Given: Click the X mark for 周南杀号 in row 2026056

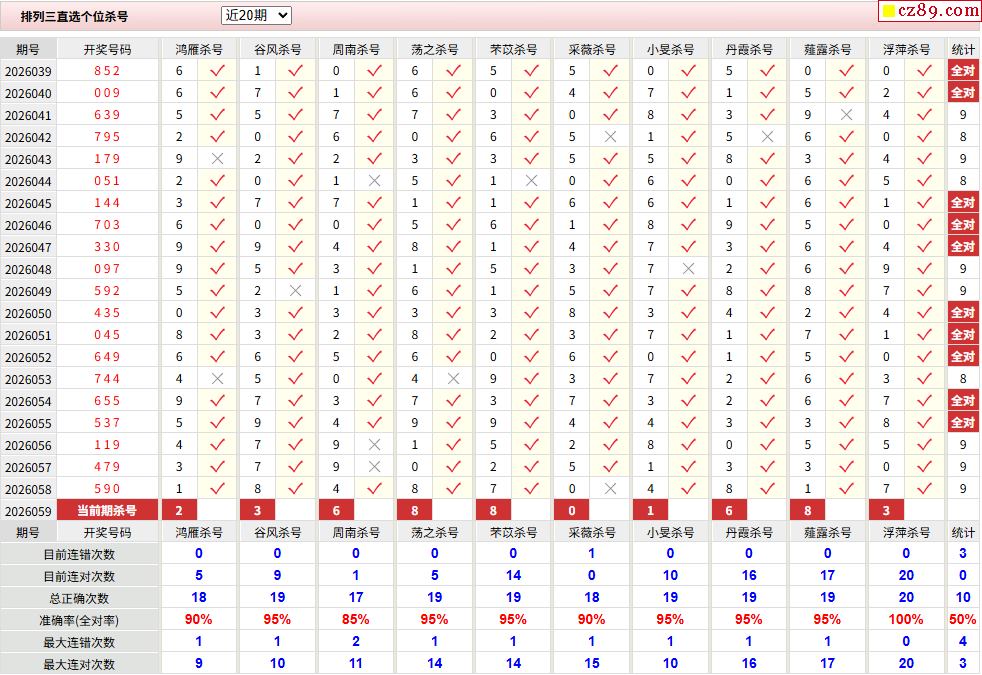Looking at the screenshot, I should click(375, 445).
